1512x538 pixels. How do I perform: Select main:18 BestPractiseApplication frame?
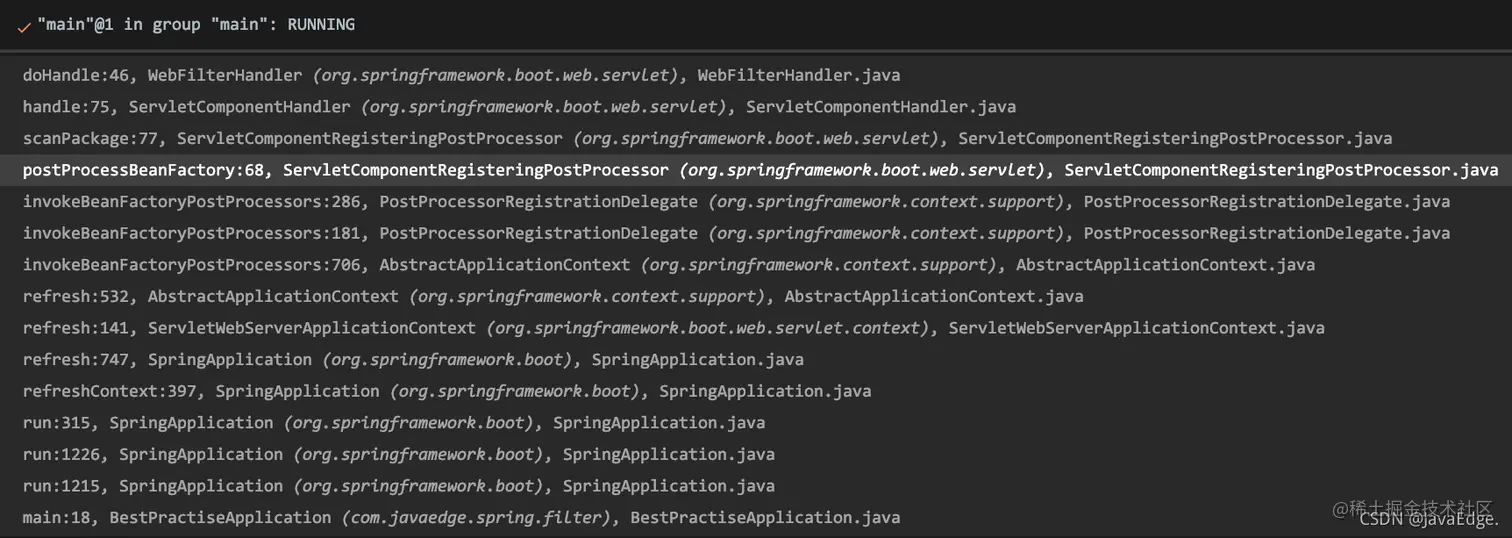pos(756,518)
